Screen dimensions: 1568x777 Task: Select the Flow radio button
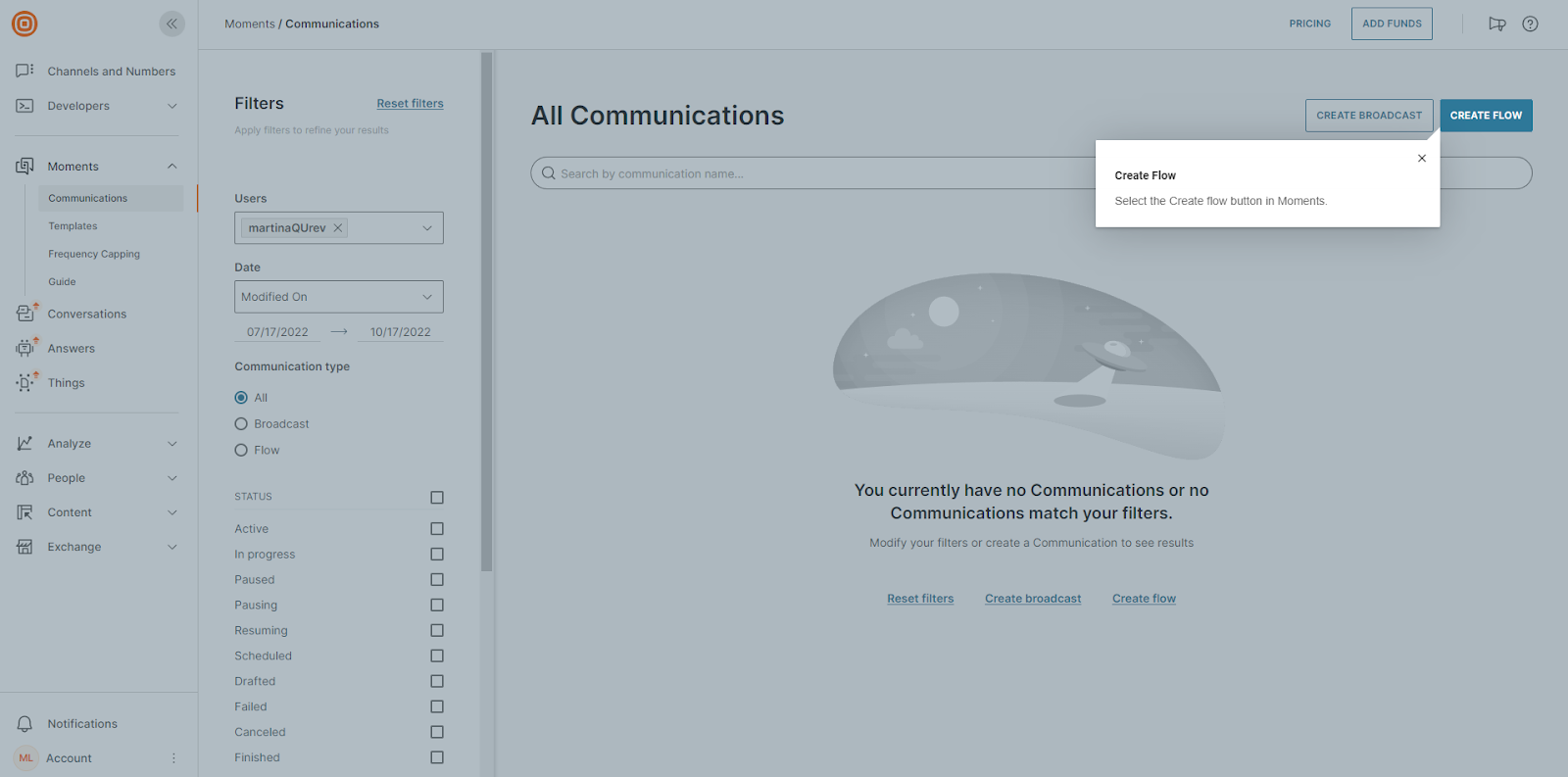coord(241,451)
